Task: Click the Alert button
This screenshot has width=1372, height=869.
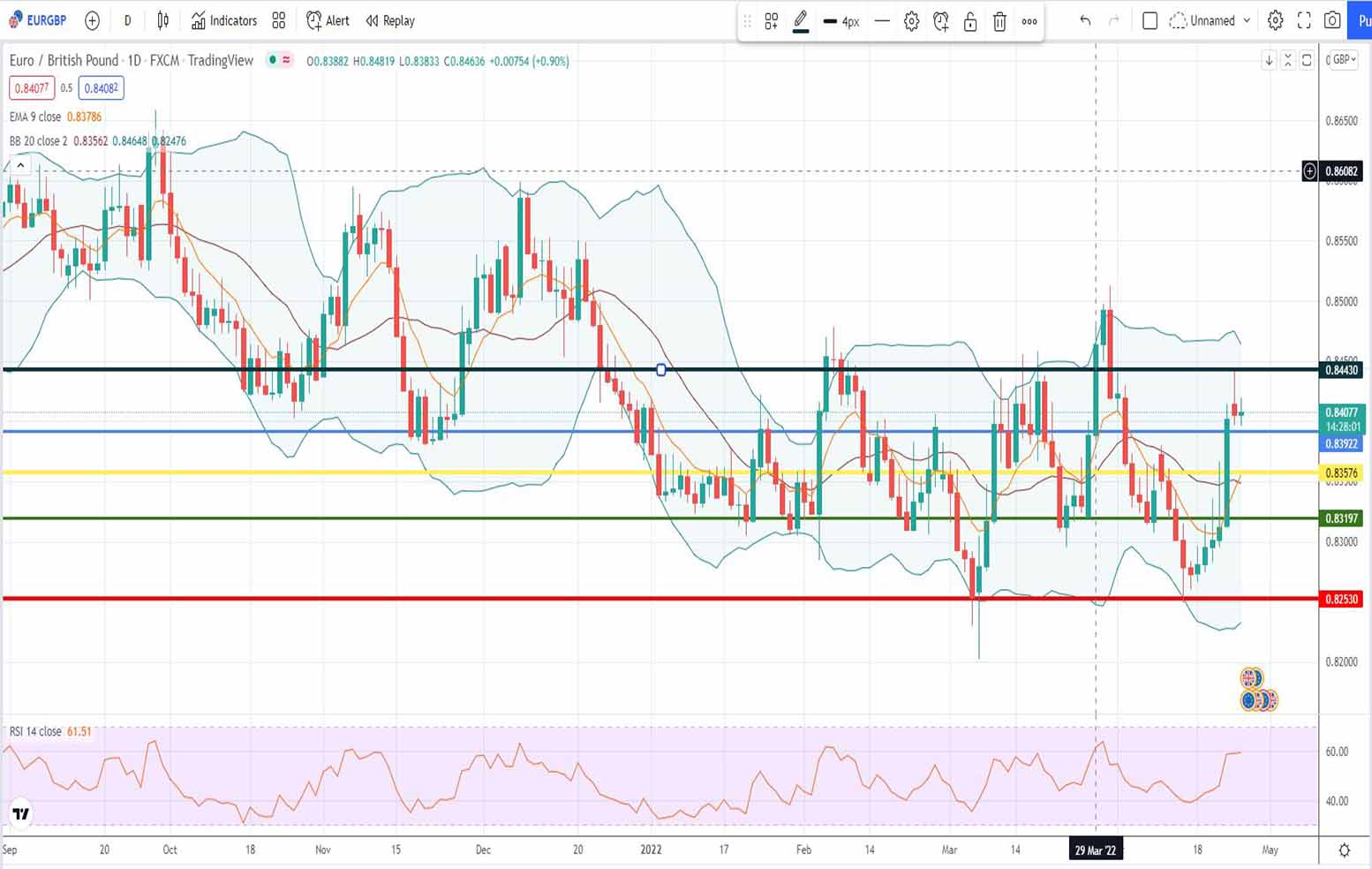Action: pyautogui.click(x=328, y=20)
